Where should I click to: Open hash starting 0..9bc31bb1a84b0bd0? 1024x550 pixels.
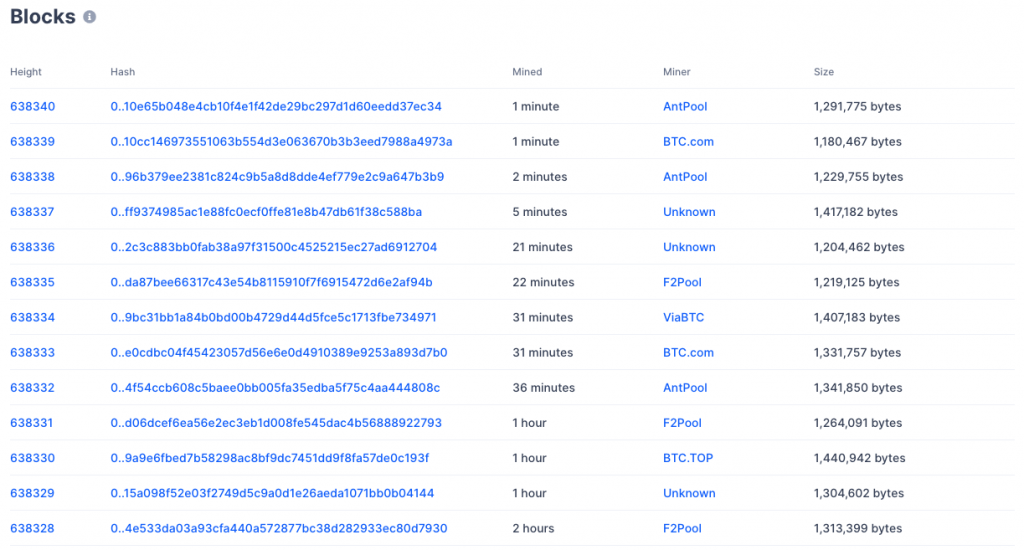273,317
